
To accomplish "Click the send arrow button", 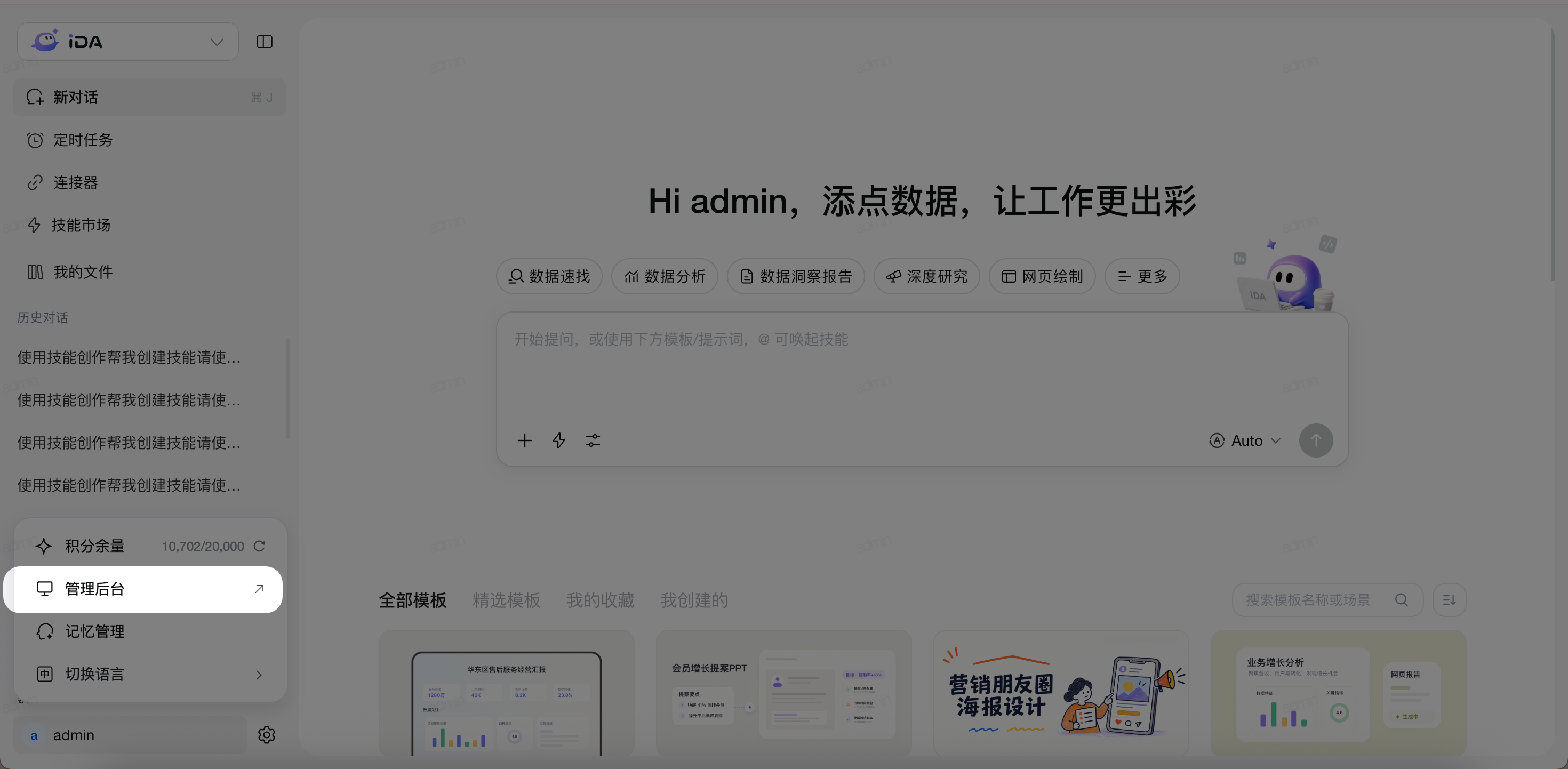I will [1316, 441].
